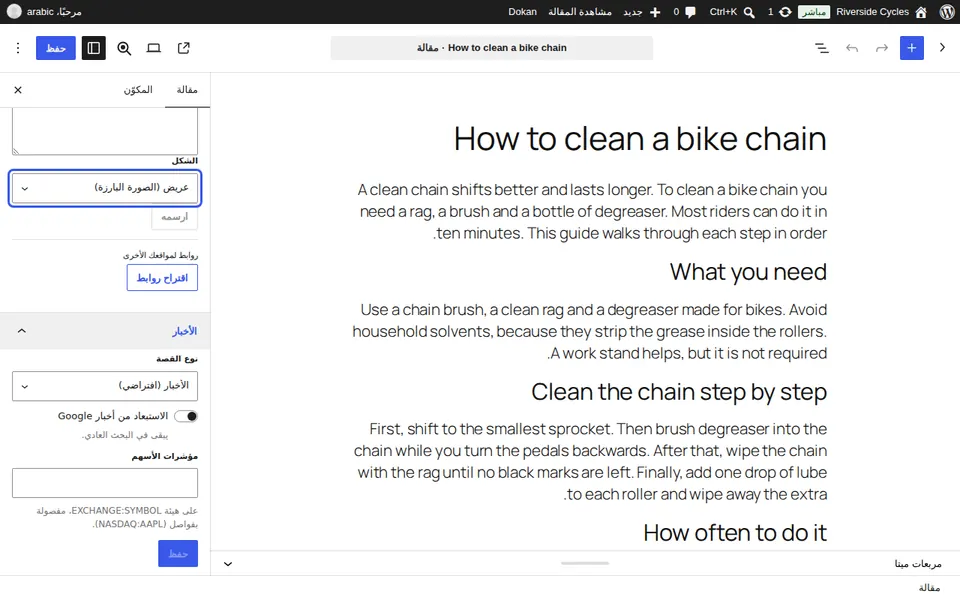Click the redo arrow in editor toolbar
Screen dimensions: 960x600
click(x=882, y=48)
